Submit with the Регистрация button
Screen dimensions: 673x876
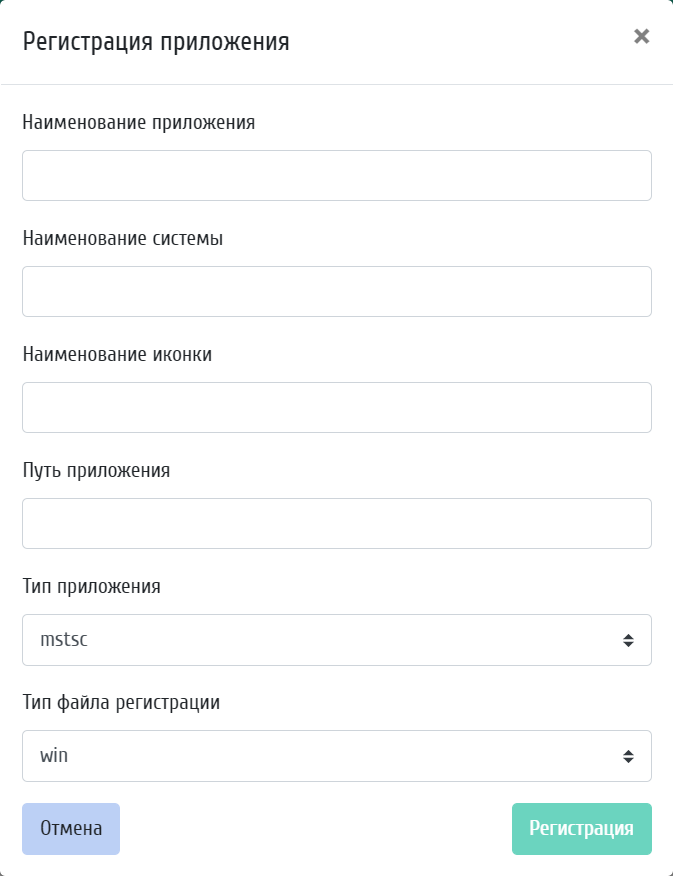(581, 829)
